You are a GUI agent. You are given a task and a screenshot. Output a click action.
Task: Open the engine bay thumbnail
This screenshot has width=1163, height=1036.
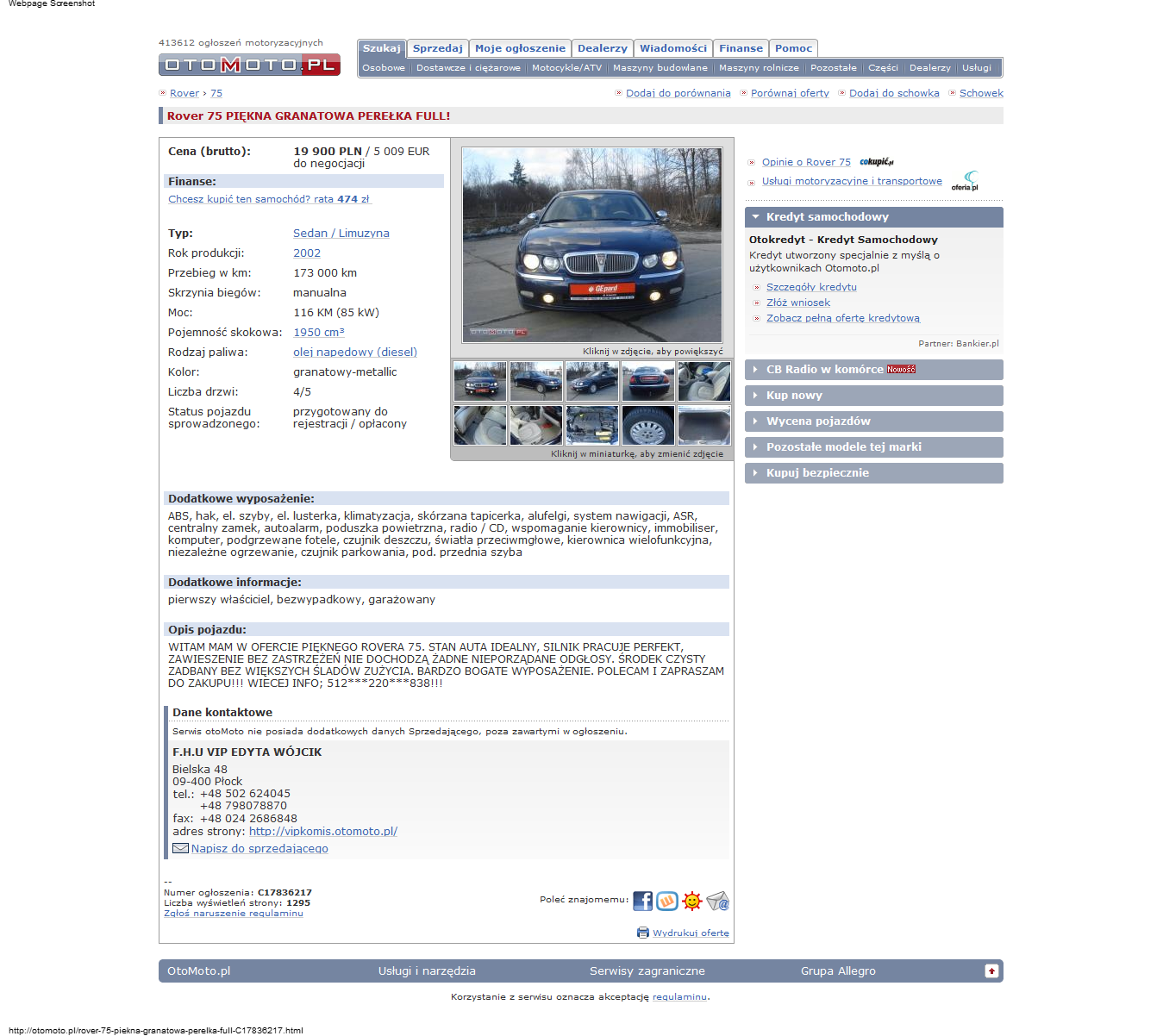coord(592,425)
